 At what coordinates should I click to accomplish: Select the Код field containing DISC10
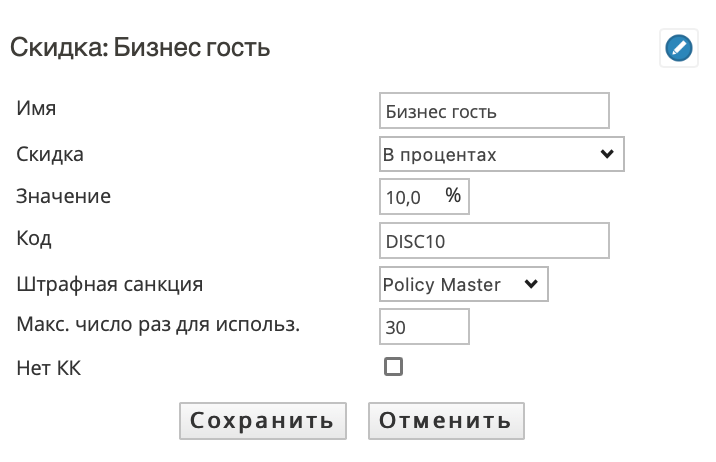click(494, 241)
